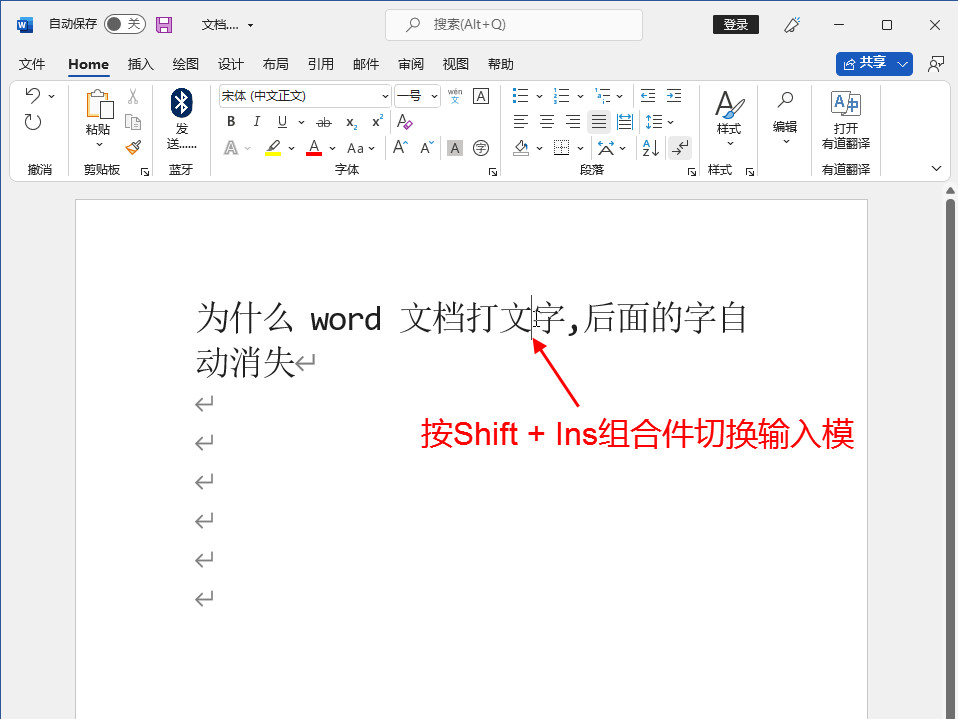Click the undo arrow icon
The width and height of the screenshot is (958, 719).
(x=33, y=96)
